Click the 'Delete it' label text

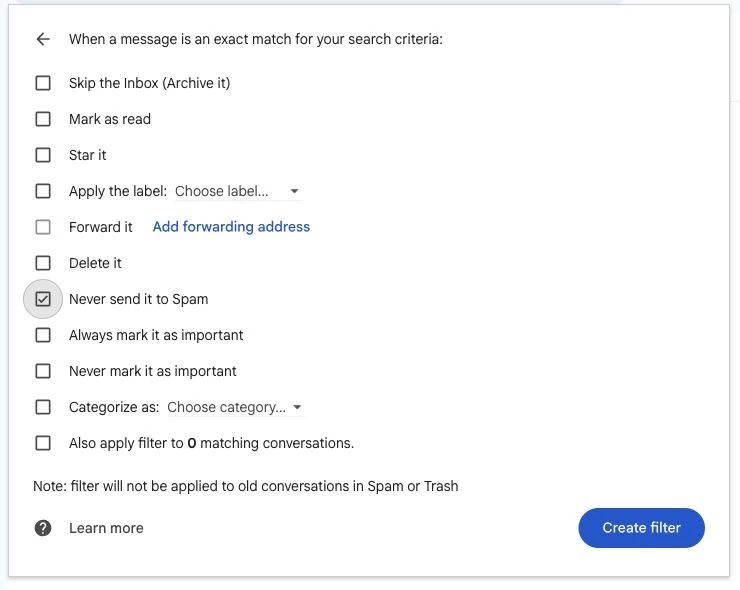click(95, 263)
